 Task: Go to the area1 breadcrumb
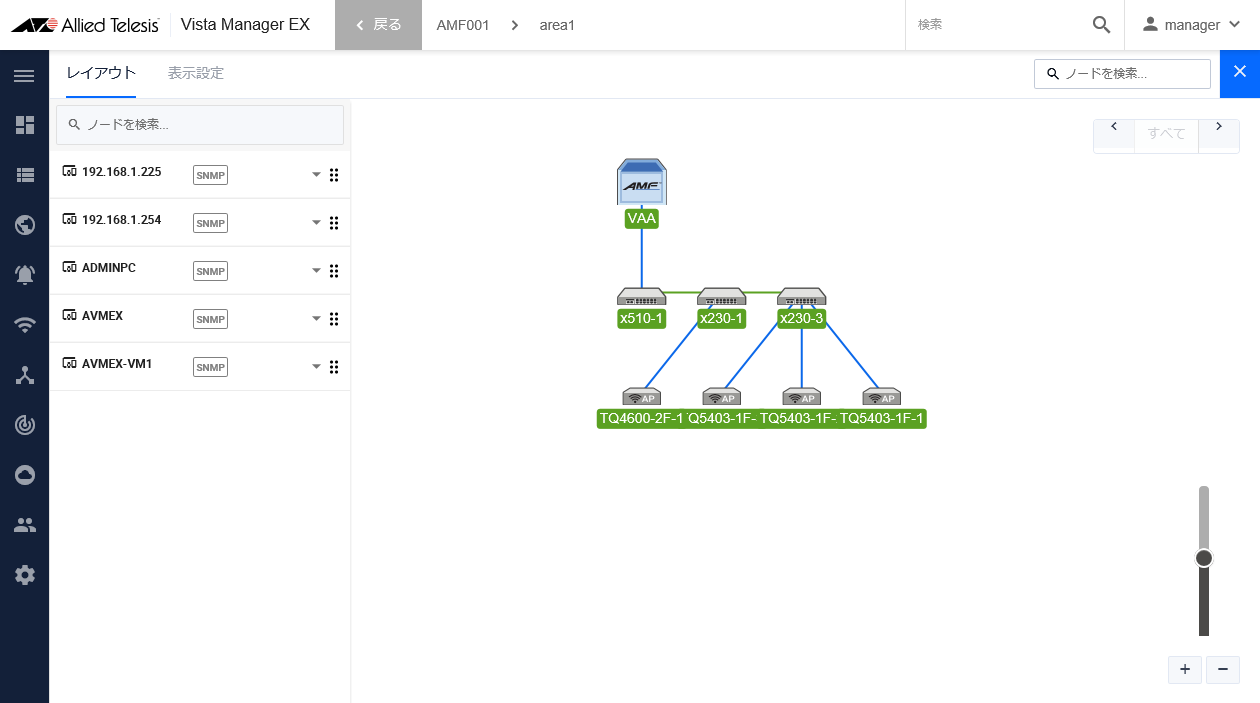click(x=557, y=25)
